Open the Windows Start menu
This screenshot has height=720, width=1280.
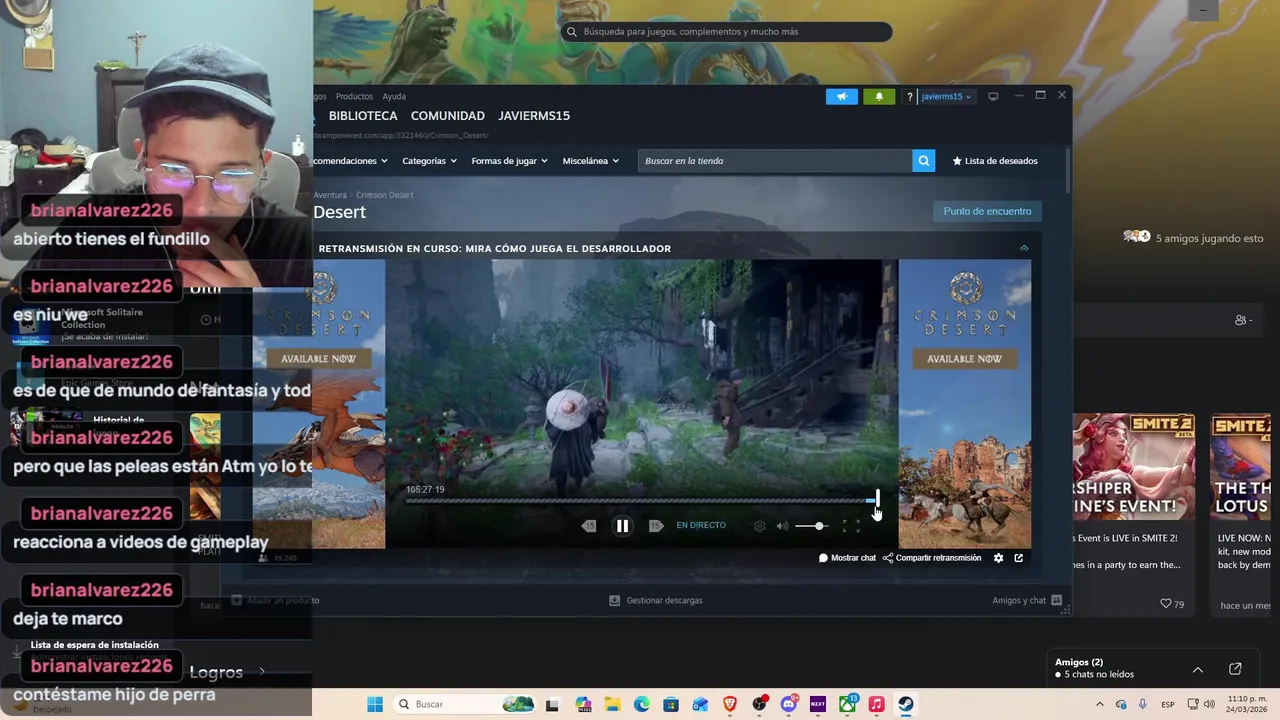point(375,704)
